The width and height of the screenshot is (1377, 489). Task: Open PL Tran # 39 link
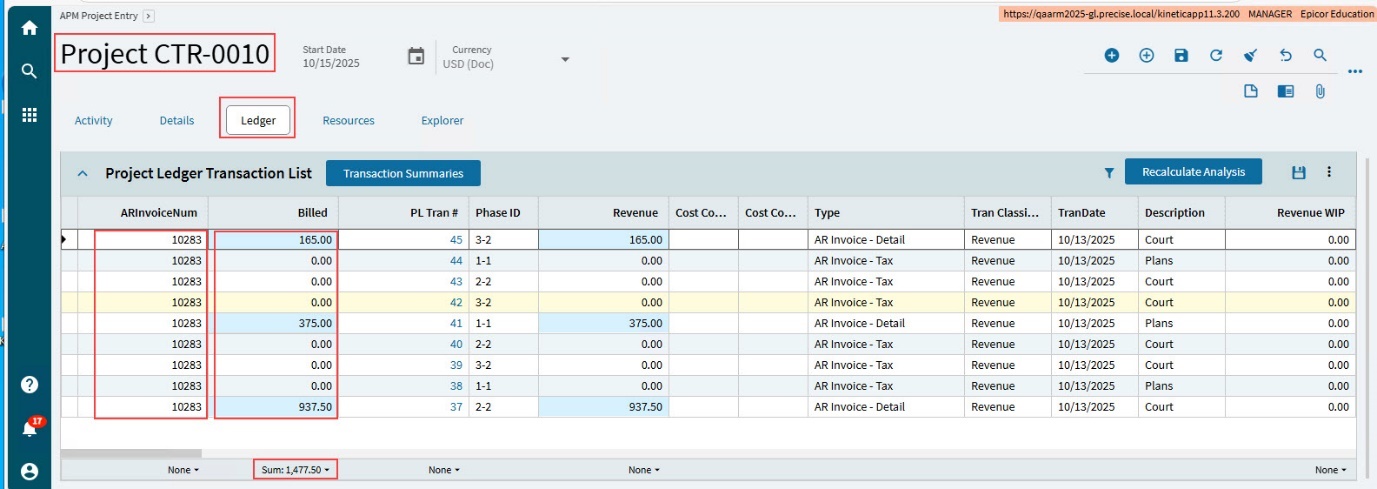coord(456,365)
